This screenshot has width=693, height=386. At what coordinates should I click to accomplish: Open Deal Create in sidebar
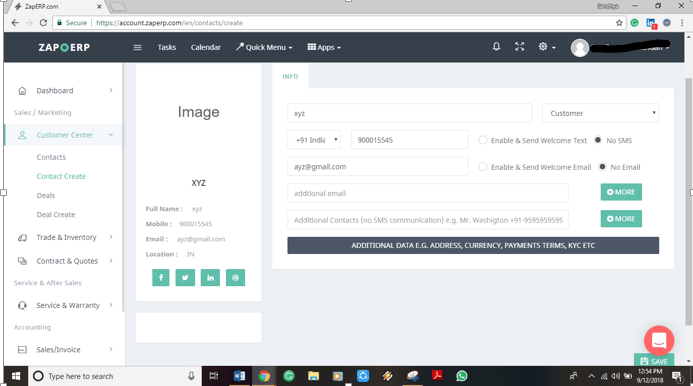tap(56, 214)
